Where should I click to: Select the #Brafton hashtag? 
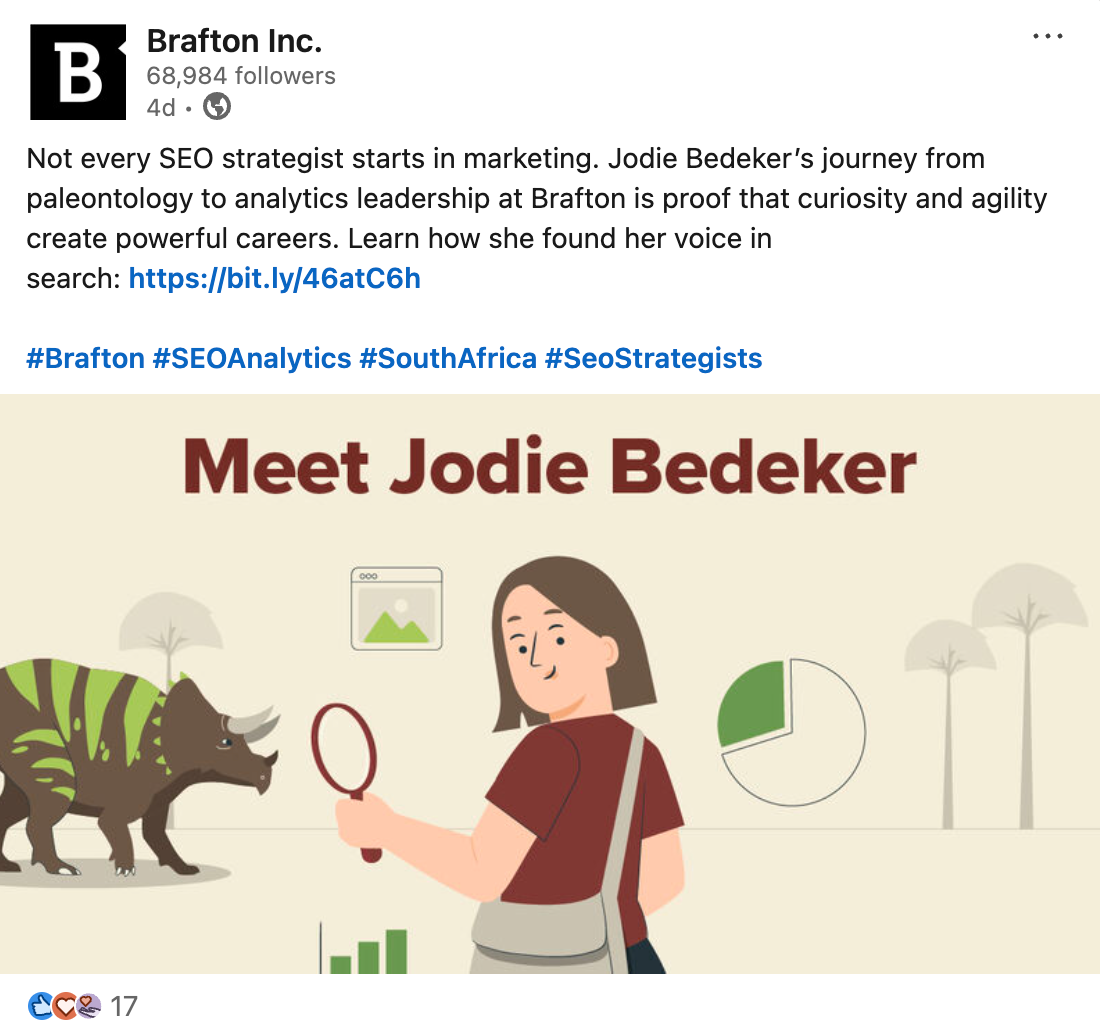(x=86, y=358)
